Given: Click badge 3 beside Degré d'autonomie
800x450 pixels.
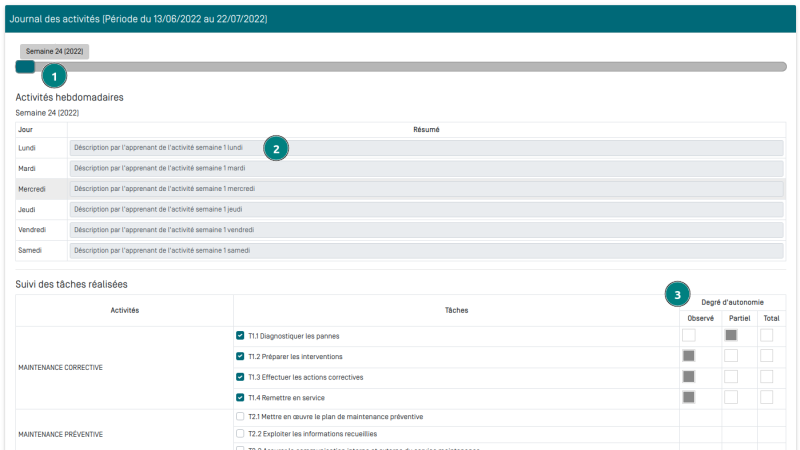Looking at the screenshot, I should [x=679, y=295].
